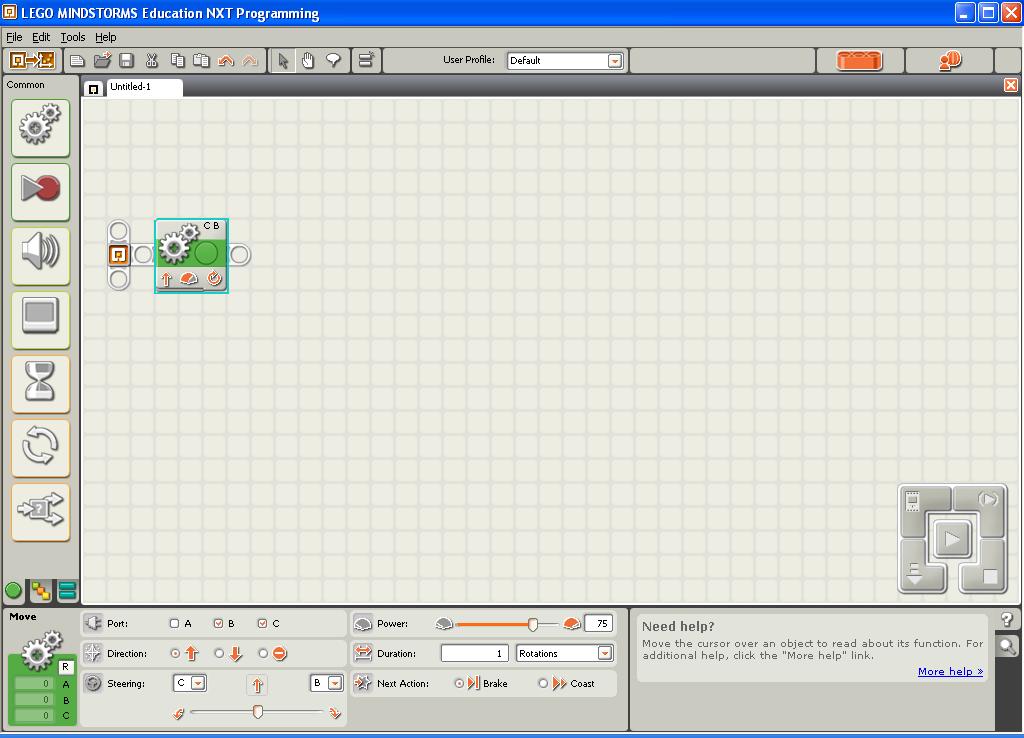Select the Comment tool
The width and height of the screenshot is (1024, 738).
tap(333, 61)
